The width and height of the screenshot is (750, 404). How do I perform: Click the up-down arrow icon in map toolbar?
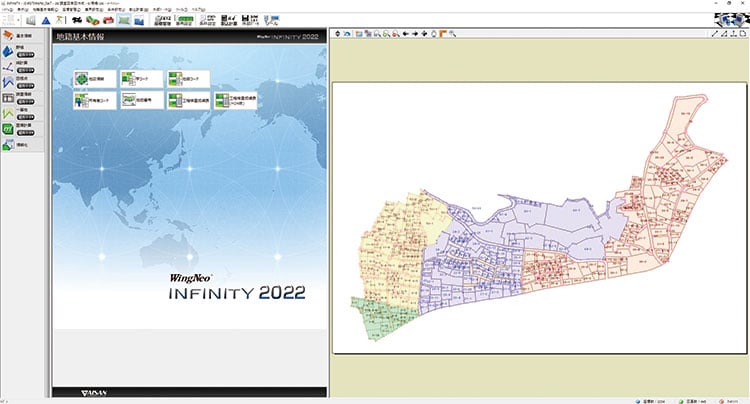tap(338, 34)
